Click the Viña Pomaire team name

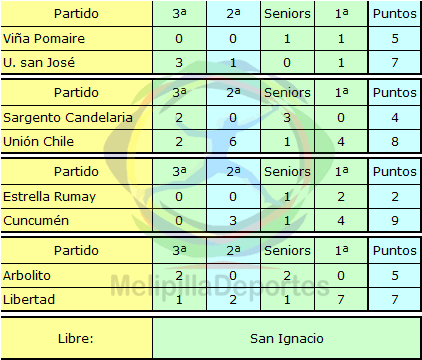pyautogui.click(x=44, y=39)
